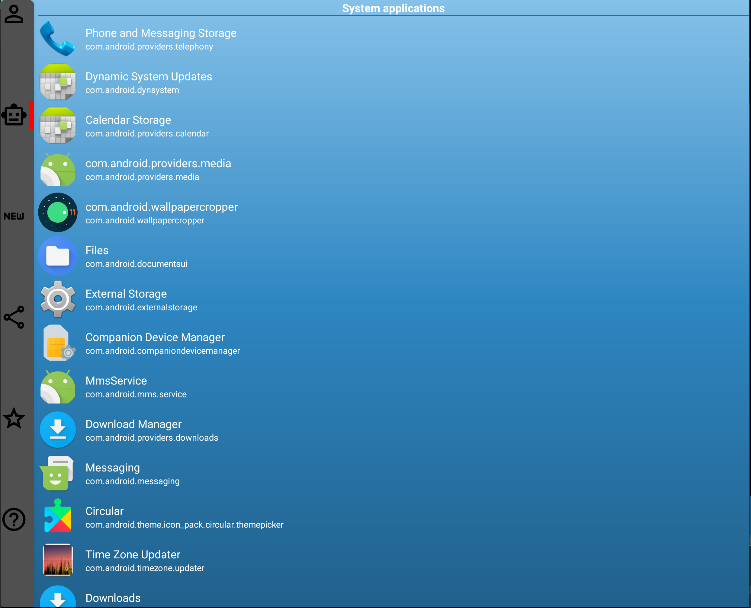This screenshot has width=751, height=608.
Task: Click the share icon in sidebar
Action: 14,317
